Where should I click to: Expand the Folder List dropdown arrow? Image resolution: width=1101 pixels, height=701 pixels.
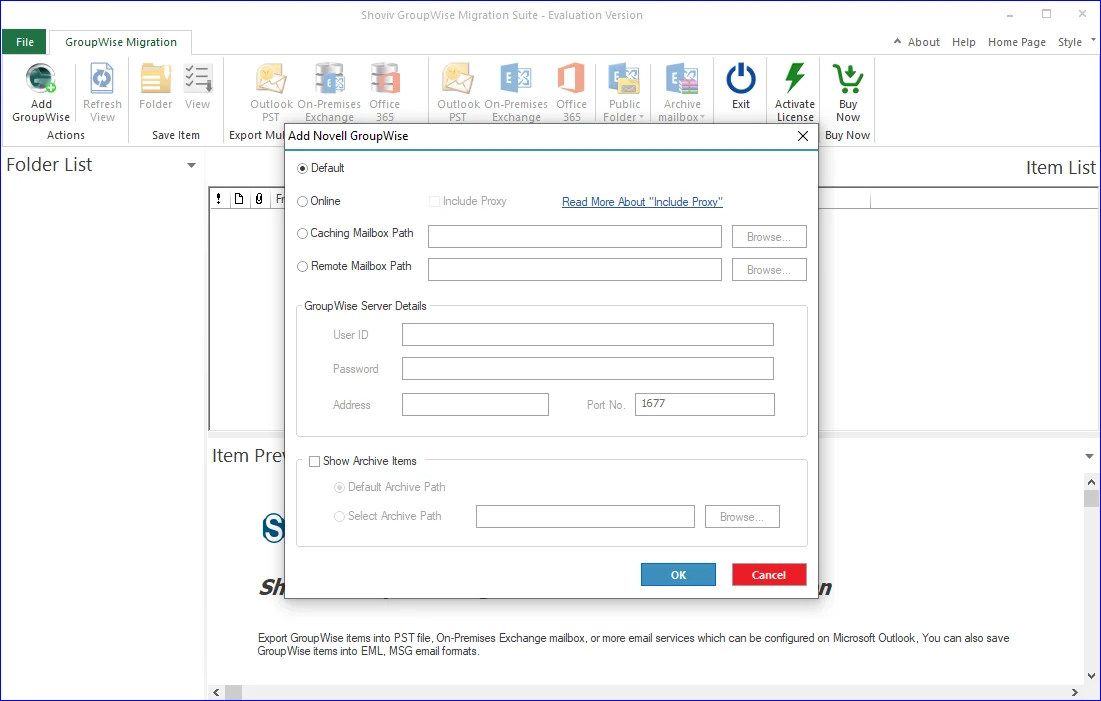click(191, 166)
